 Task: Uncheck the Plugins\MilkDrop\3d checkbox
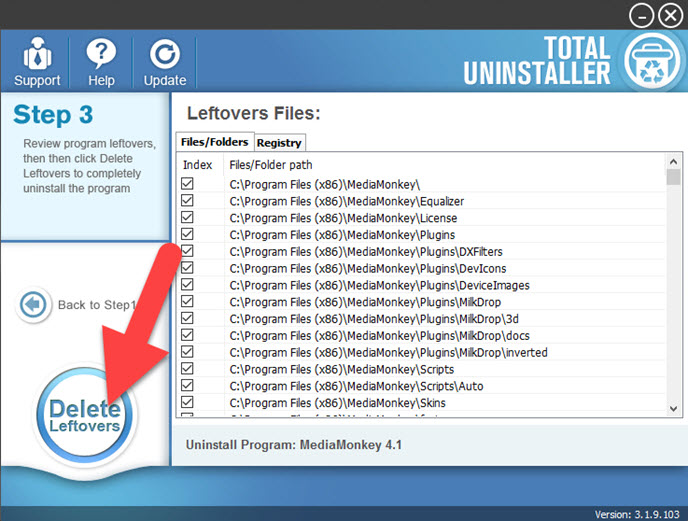pos(187,318)
